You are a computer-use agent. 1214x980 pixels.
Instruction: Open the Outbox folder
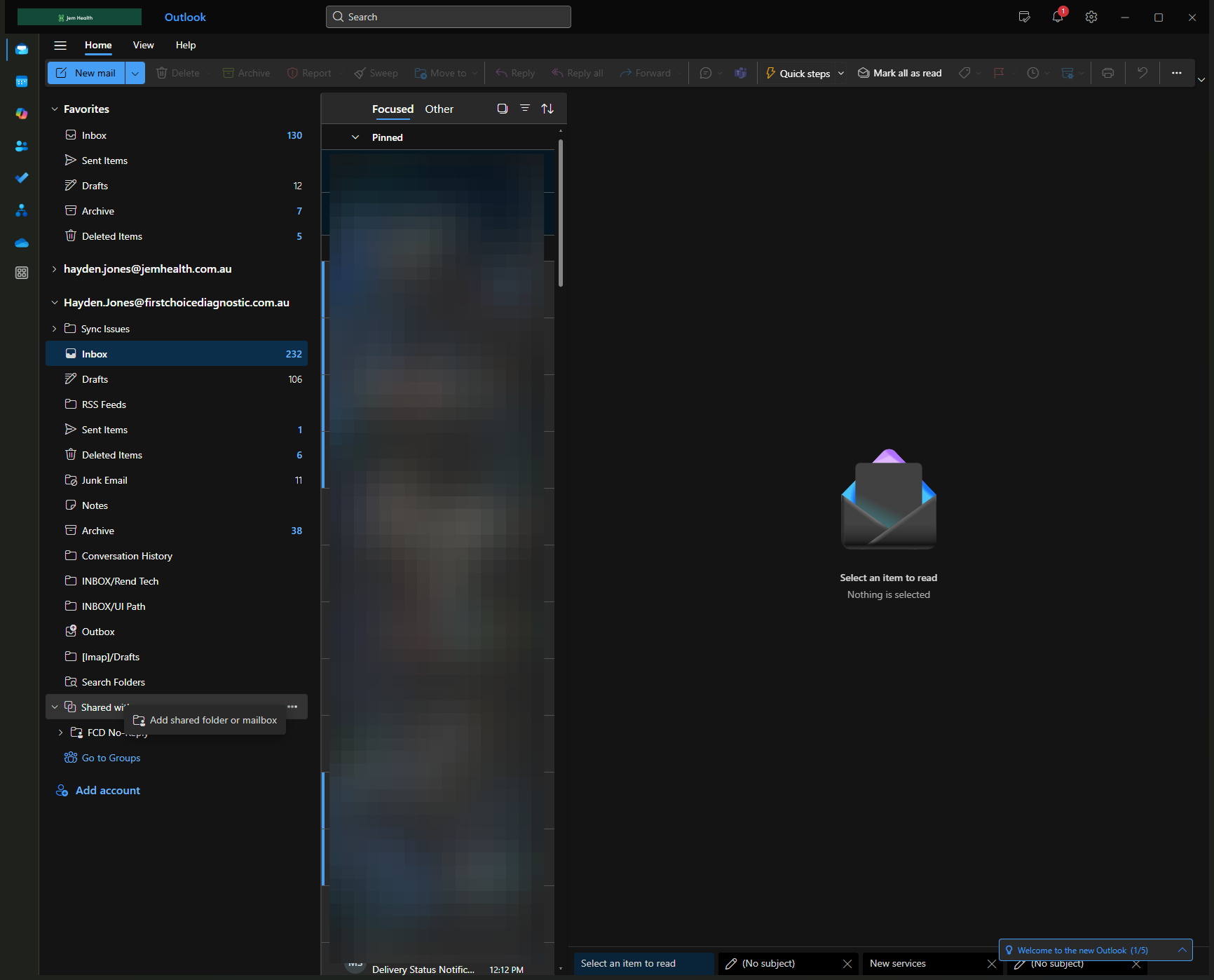coord(177,632)
